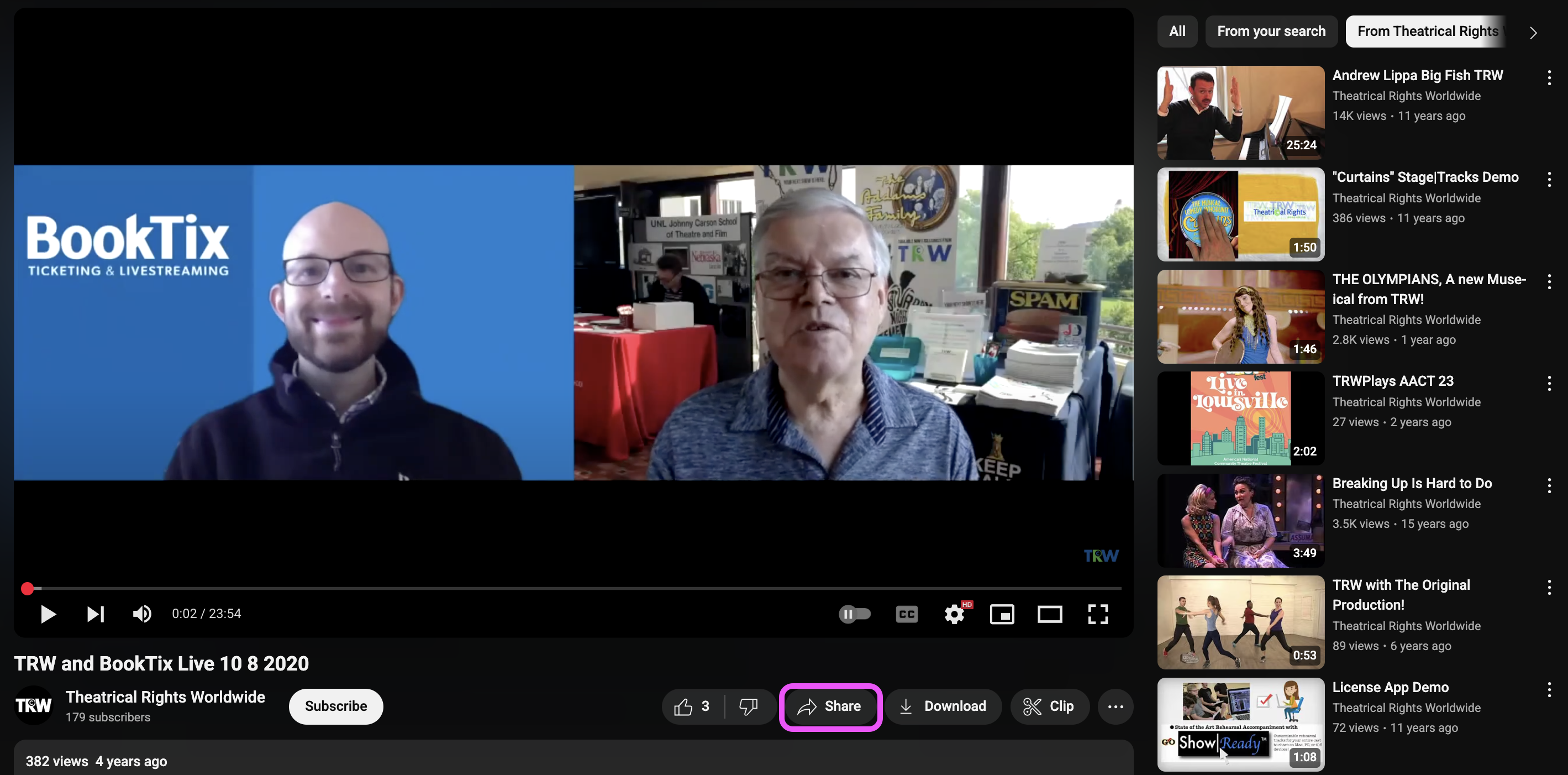Open Breaking Up Is Hard to Do thumbnail
Screen dimensions: 1568x775
(x=1240, y=521)
